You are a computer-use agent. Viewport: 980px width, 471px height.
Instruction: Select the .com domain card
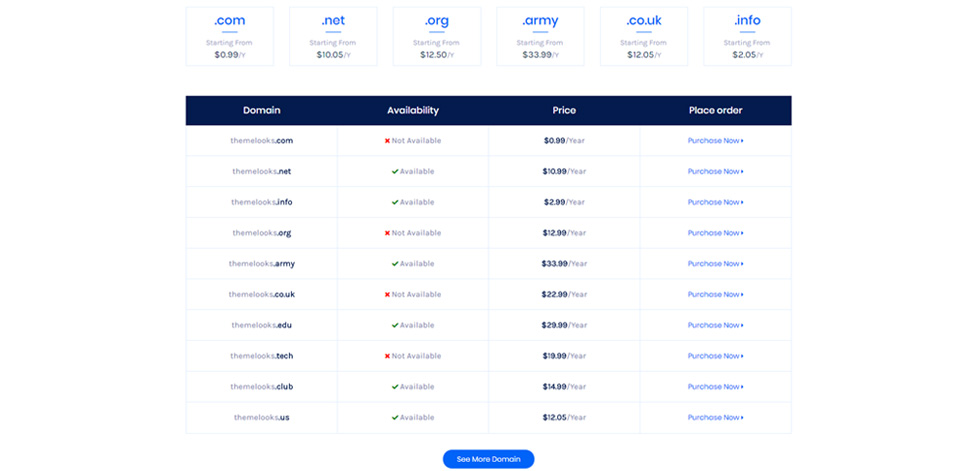click(x=229, y=36)
